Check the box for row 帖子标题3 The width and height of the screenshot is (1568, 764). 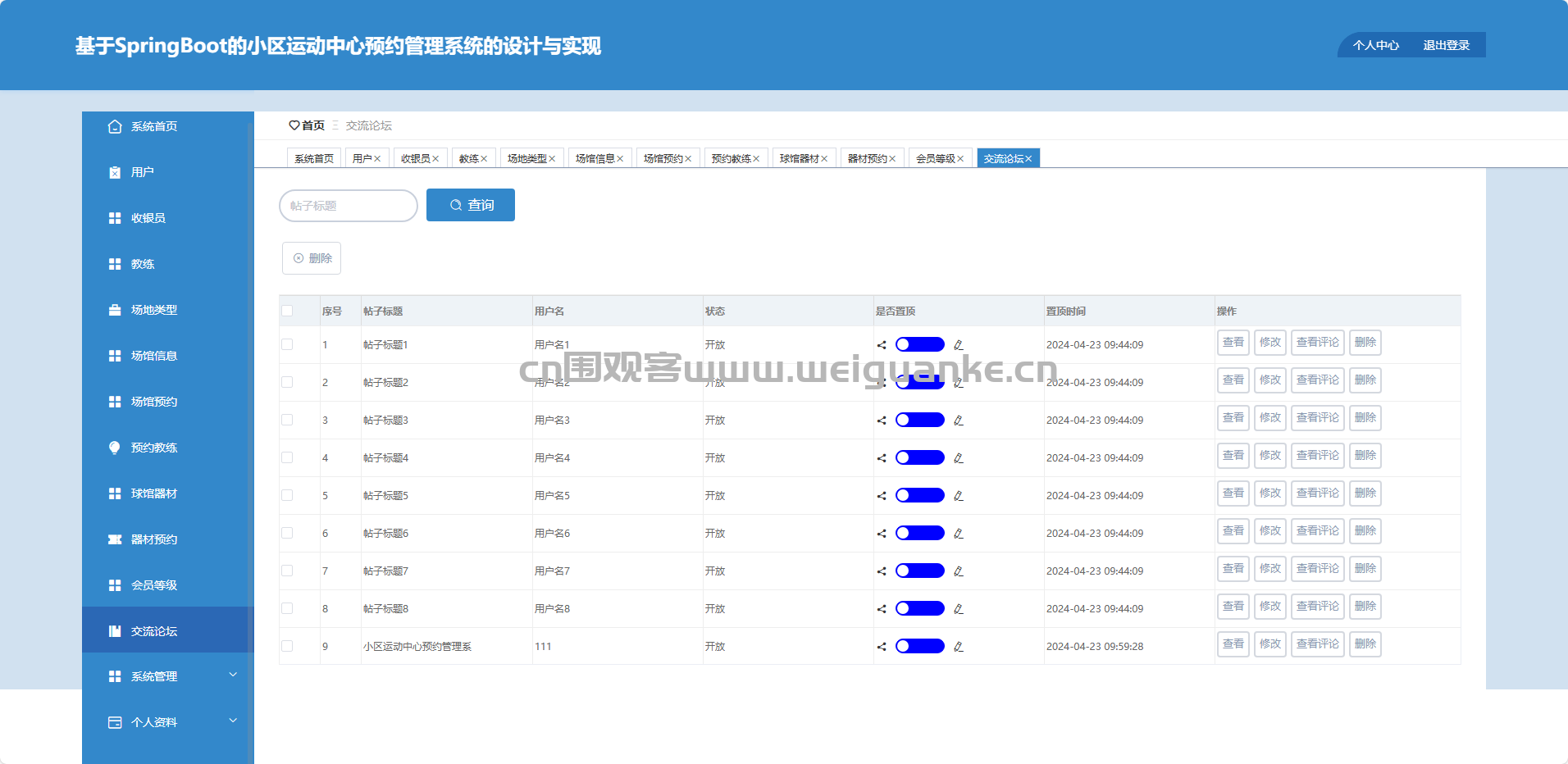click(287, 420)
